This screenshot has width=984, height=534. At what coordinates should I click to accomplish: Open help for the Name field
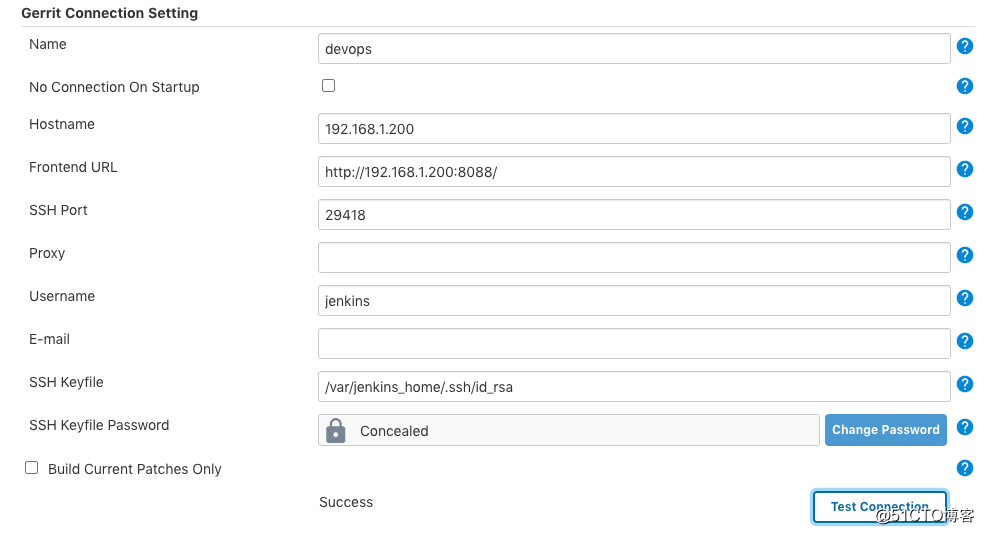point(965,46)
